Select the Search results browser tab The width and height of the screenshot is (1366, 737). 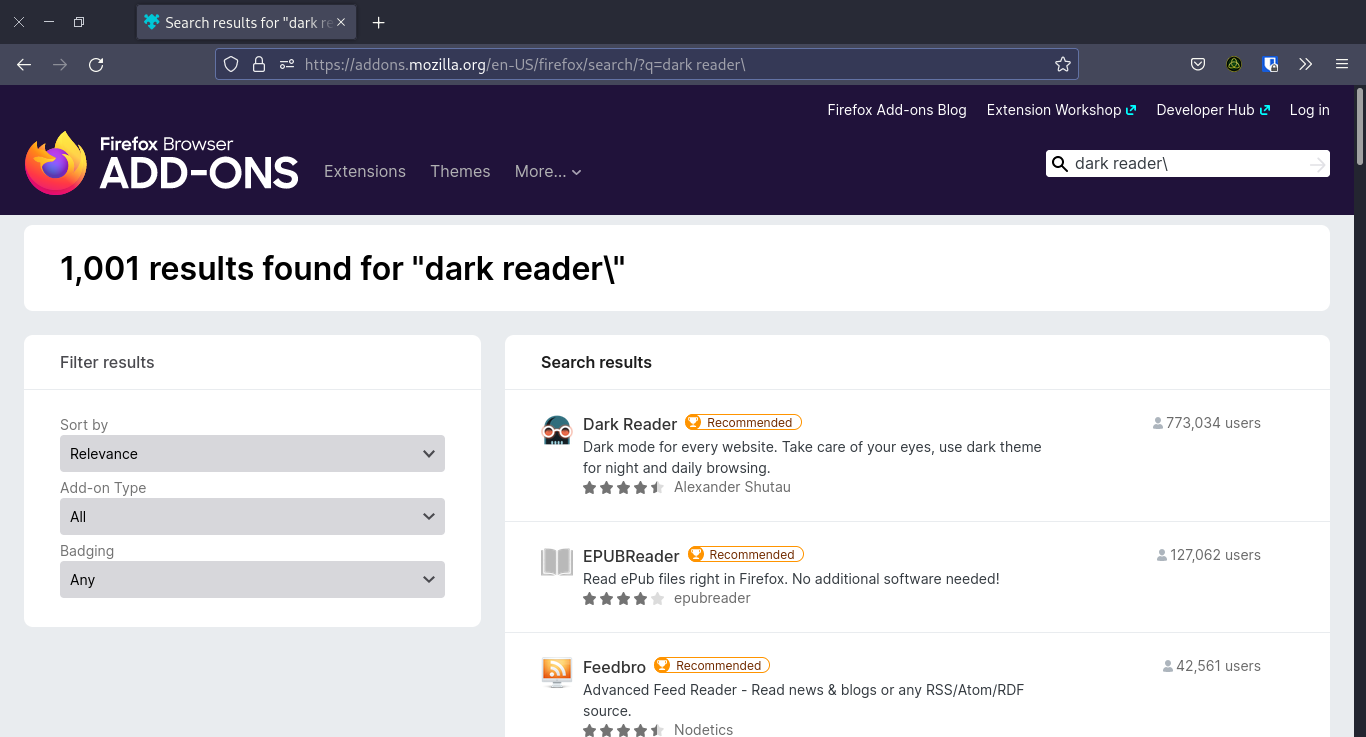point(247,22)
